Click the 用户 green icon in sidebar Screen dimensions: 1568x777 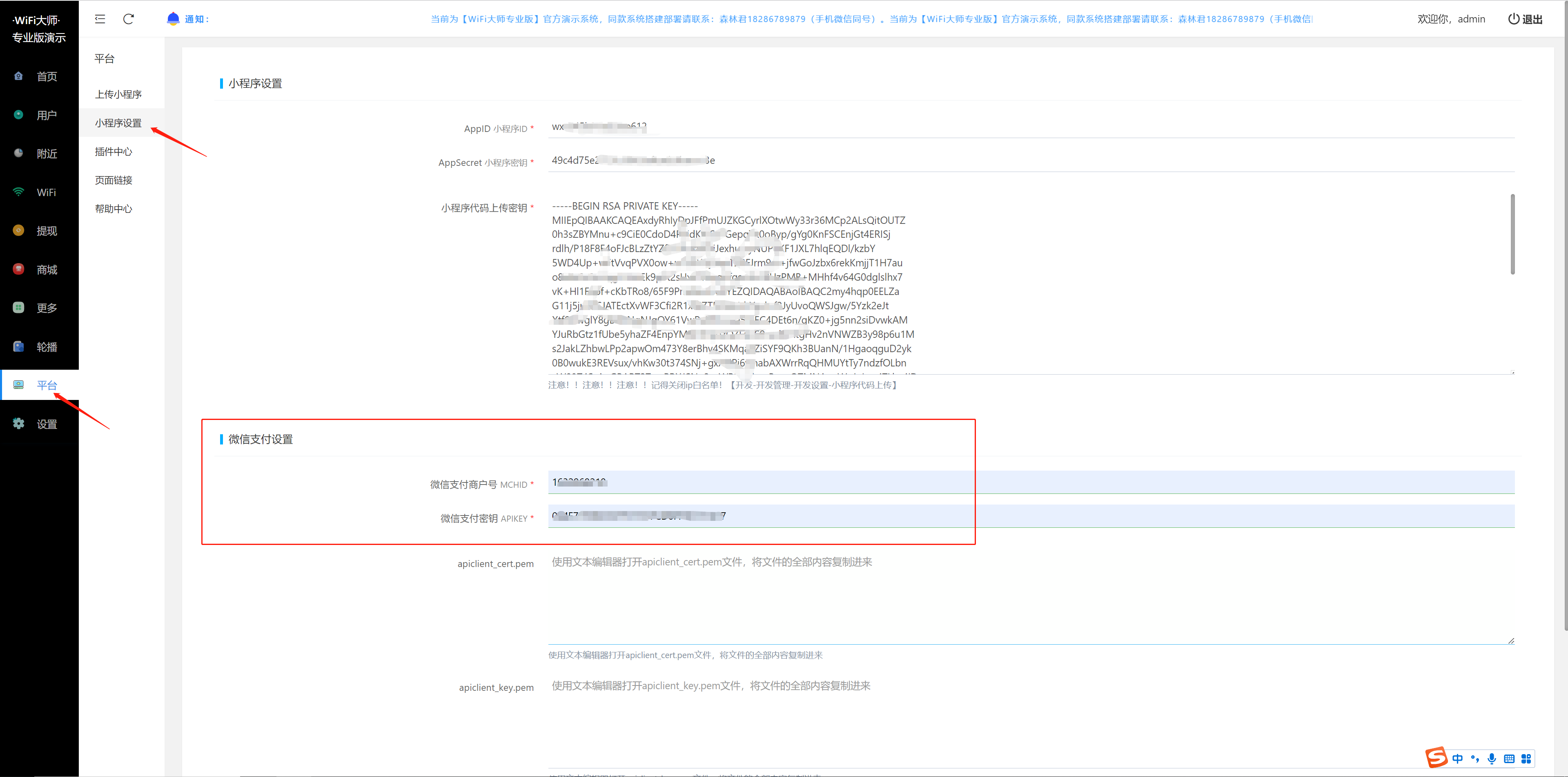point(18,114)
